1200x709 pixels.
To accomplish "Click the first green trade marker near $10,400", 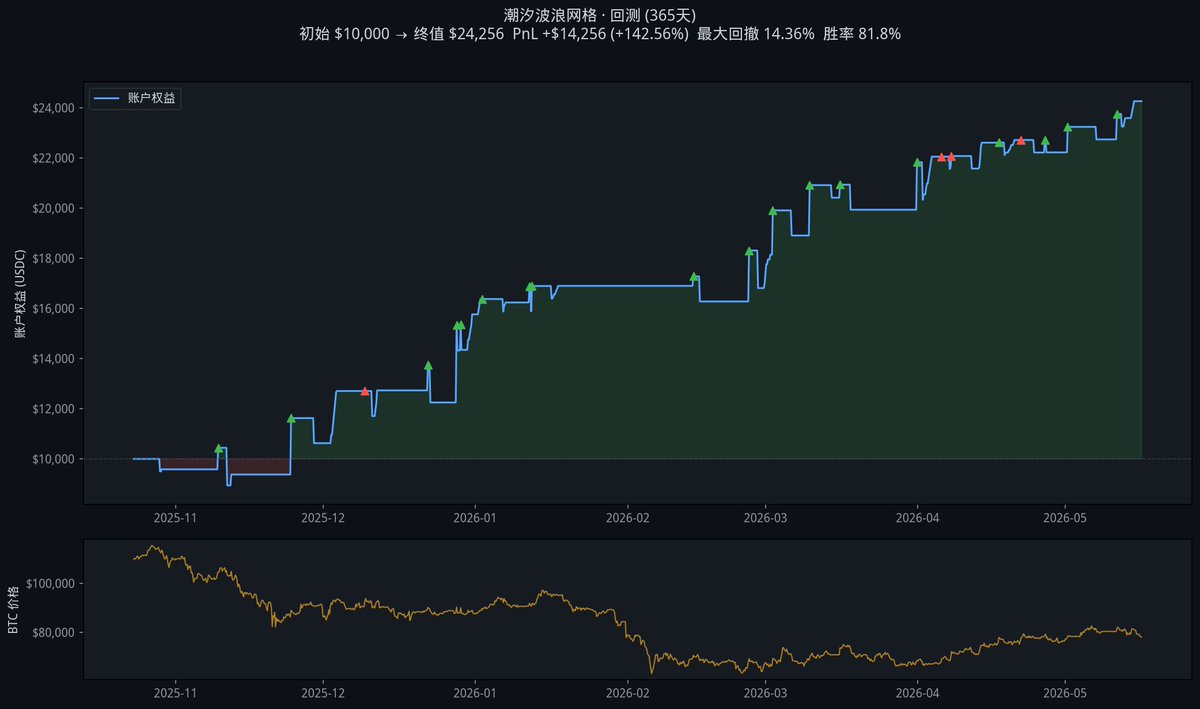I will click(219, 449).
